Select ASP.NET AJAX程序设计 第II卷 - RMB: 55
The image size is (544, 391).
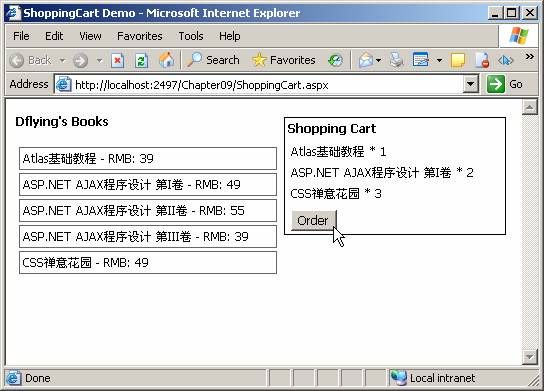pos(148,211)
